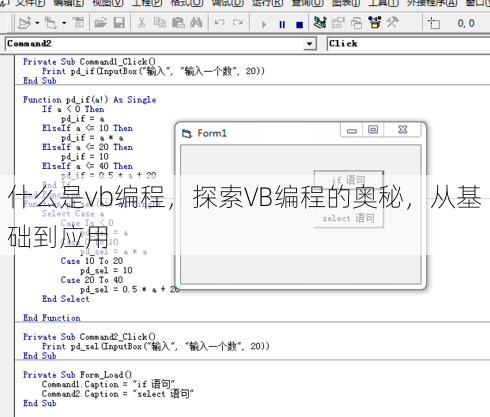The width and height of the screenshot is (490, 417).
Task: Open the 调试(D) menu
Action: [x=228, y=3]
